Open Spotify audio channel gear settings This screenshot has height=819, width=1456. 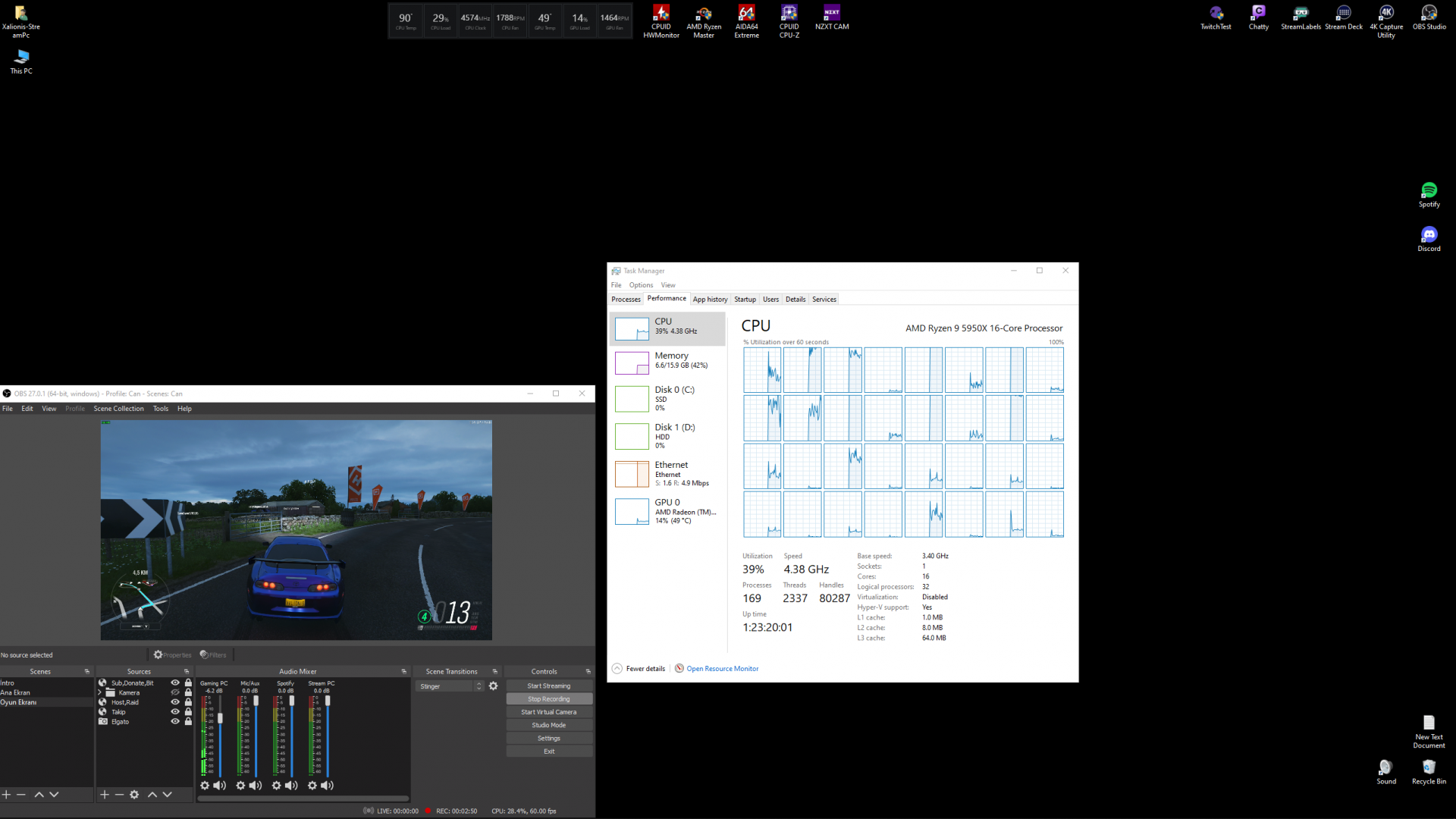(276, 786)
